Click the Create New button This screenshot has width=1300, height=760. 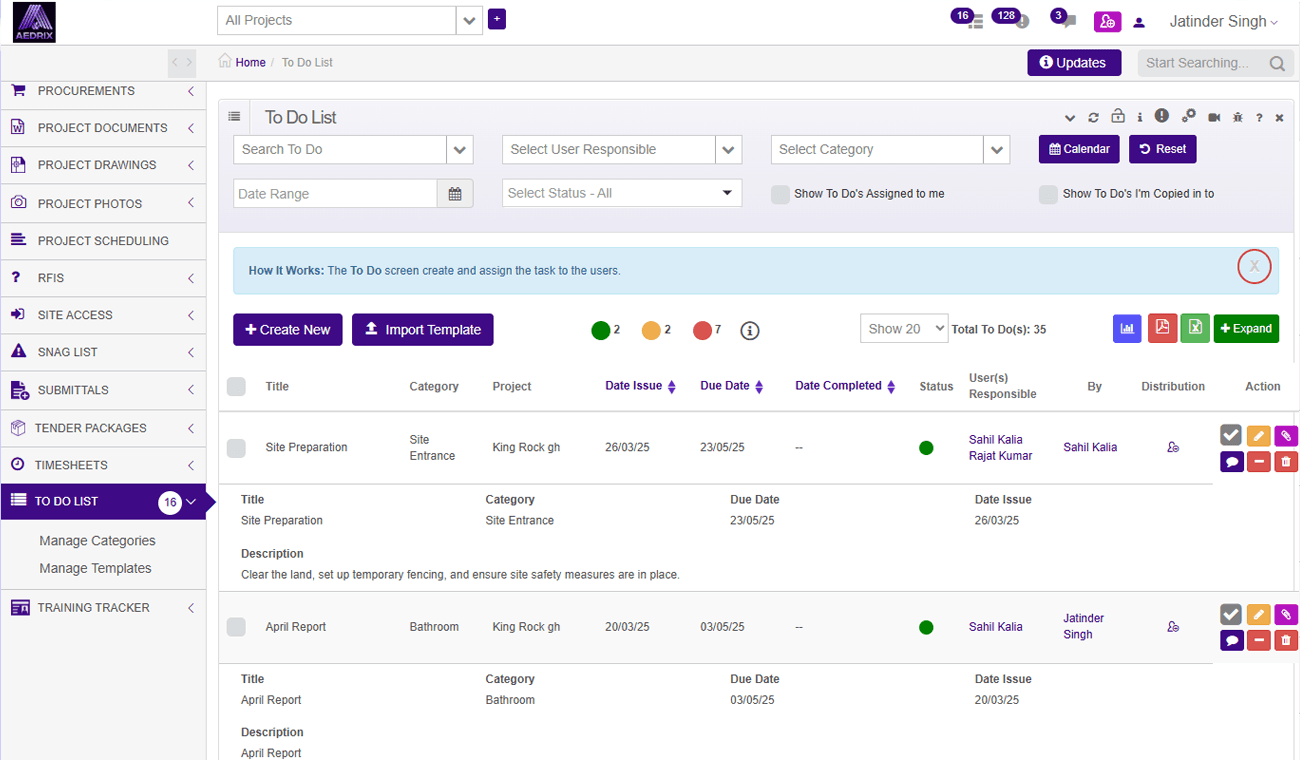pos(288,330)
